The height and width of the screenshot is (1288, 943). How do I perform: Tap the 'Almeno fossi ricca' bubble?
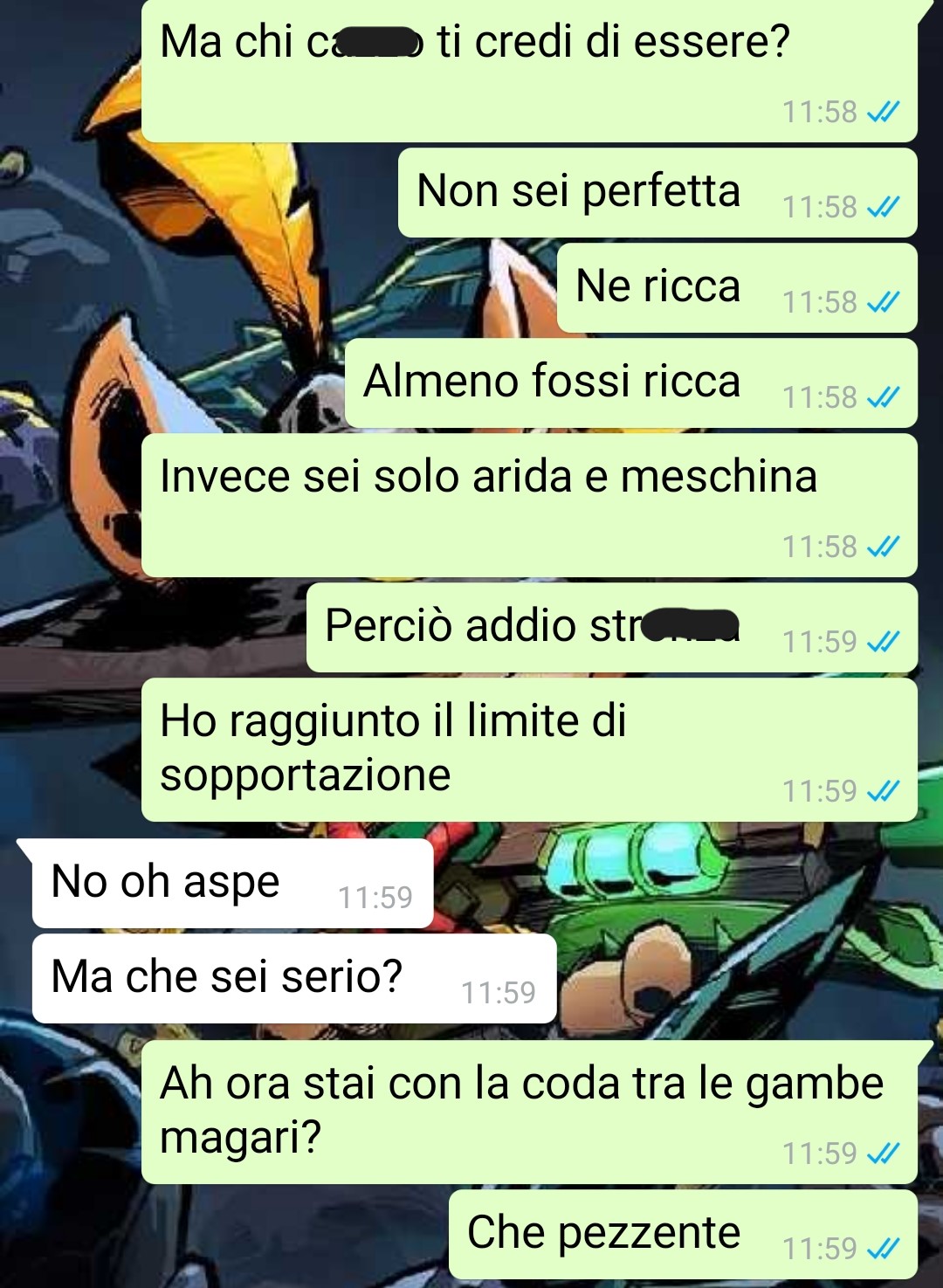point(631,382)
